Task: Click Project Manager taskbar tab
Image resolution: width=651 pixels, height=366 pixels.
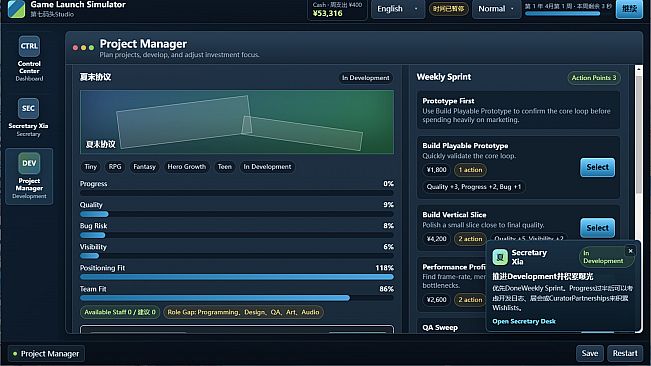Action: point(46,354)
